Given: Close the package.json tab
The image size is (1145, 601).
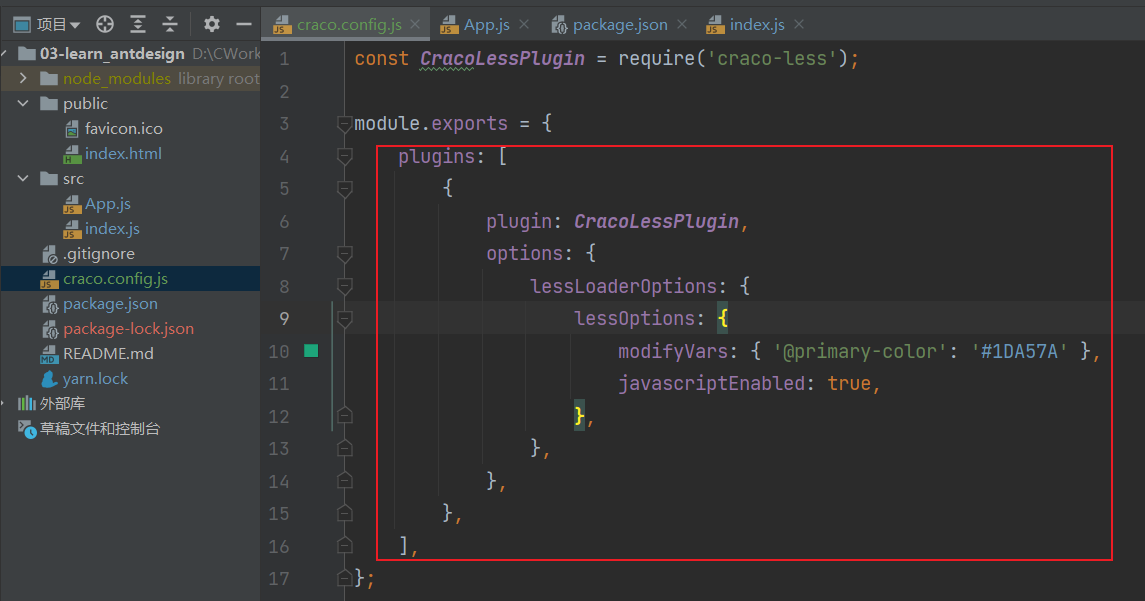Looking at the screenshot, I should point(681,24).
